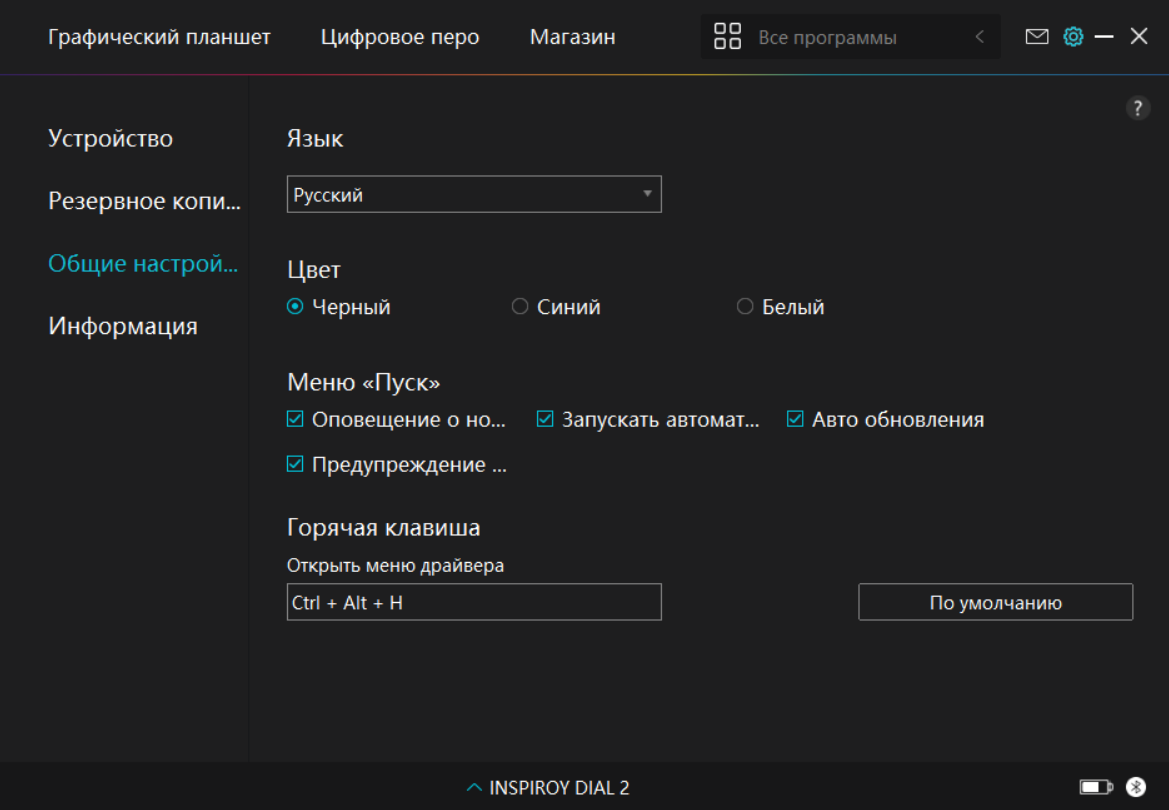Uncheck the Предупреждение option

(x=295, y=465)
